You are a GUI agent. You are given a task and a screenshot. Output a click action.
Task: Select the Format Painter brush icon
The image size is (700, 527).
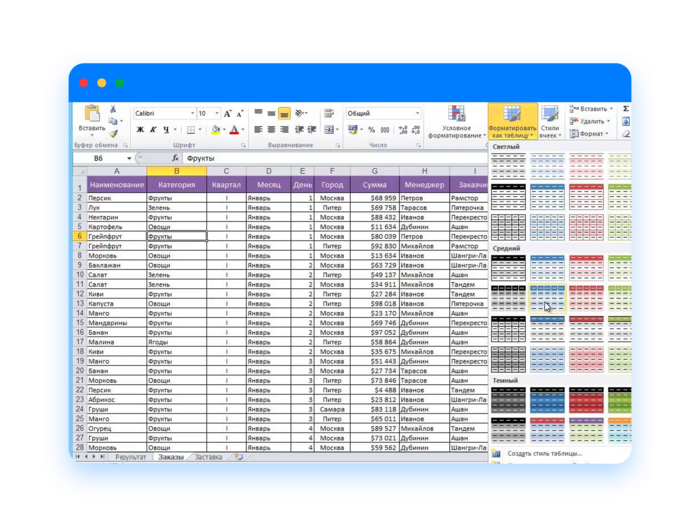[113, 133]
